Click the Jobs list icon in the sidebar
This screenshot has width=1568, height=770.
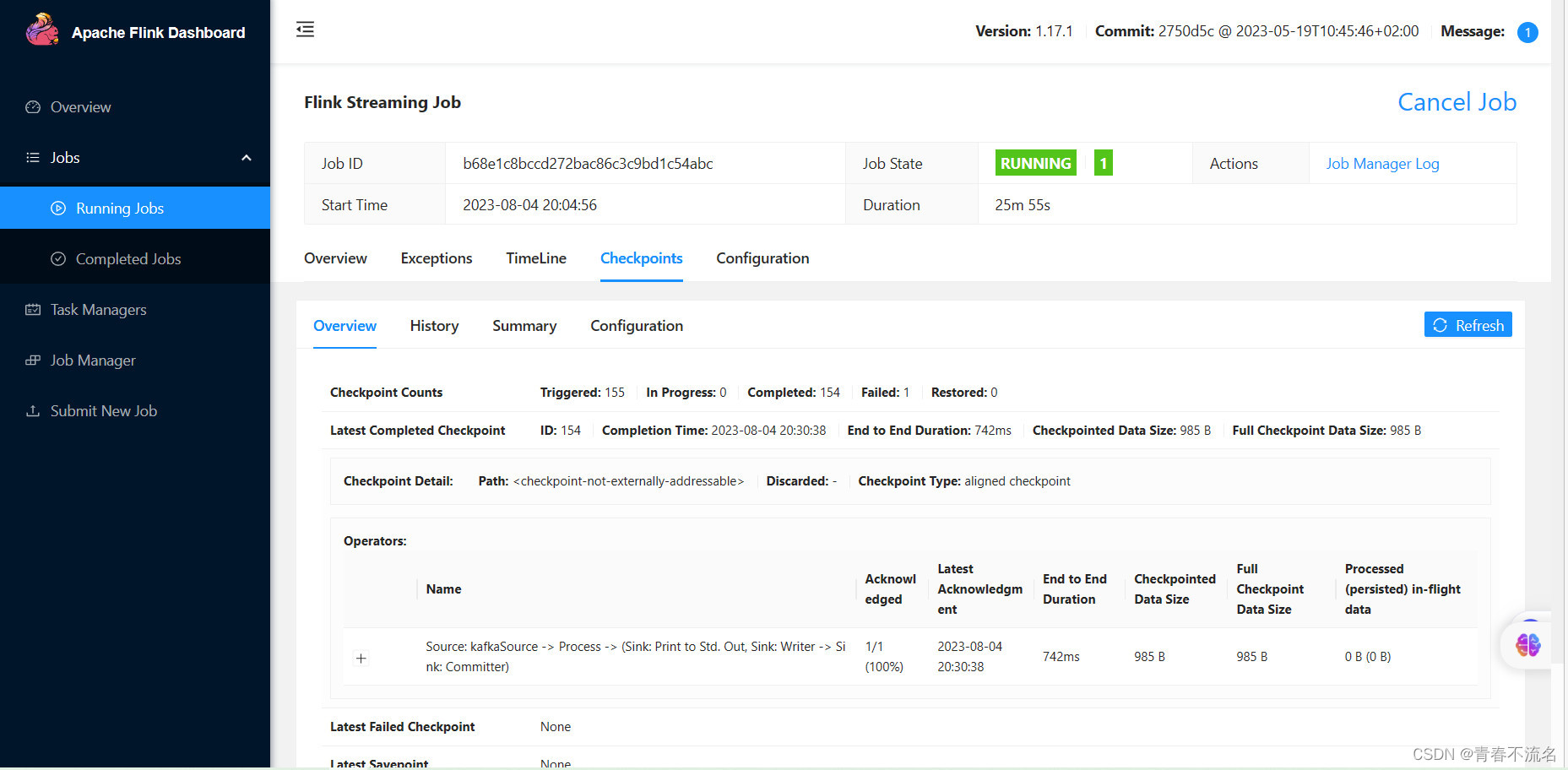tap(33, 158)
